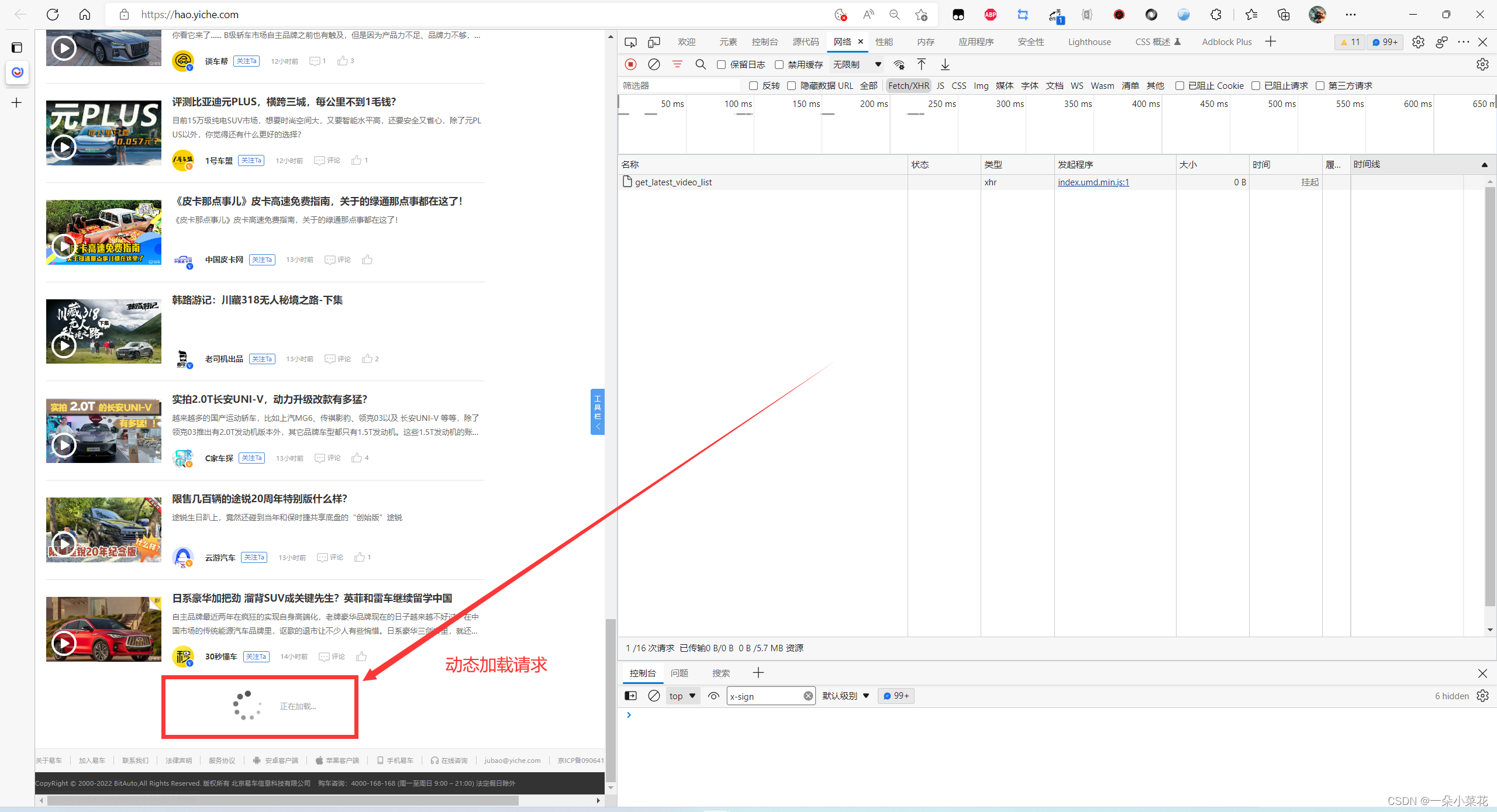The image size is (1497, 812).
Task: Click the 11 warnings badge
Action: tap(1350, 42)
